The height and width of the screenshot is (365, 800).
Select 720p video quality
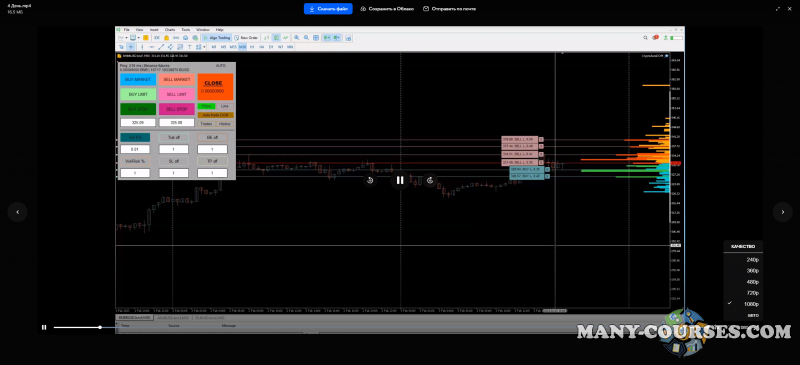(x=753, y=293)
